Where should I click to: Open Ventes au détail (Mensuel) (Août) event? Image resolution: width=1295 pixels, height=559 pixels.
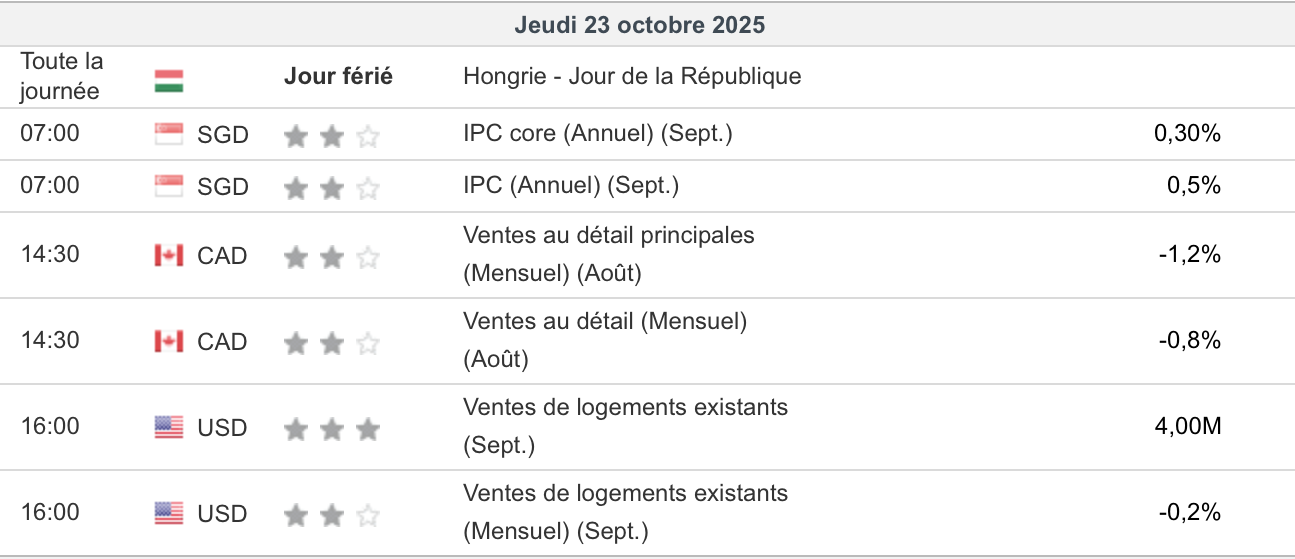(x=604, y=340)
